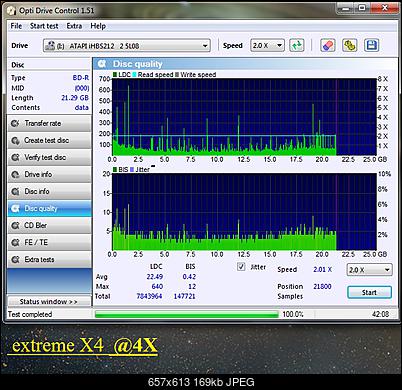Click the yellow copy toolbar icon
Viewport: 402px width, 390px height.
pos(349,45)
